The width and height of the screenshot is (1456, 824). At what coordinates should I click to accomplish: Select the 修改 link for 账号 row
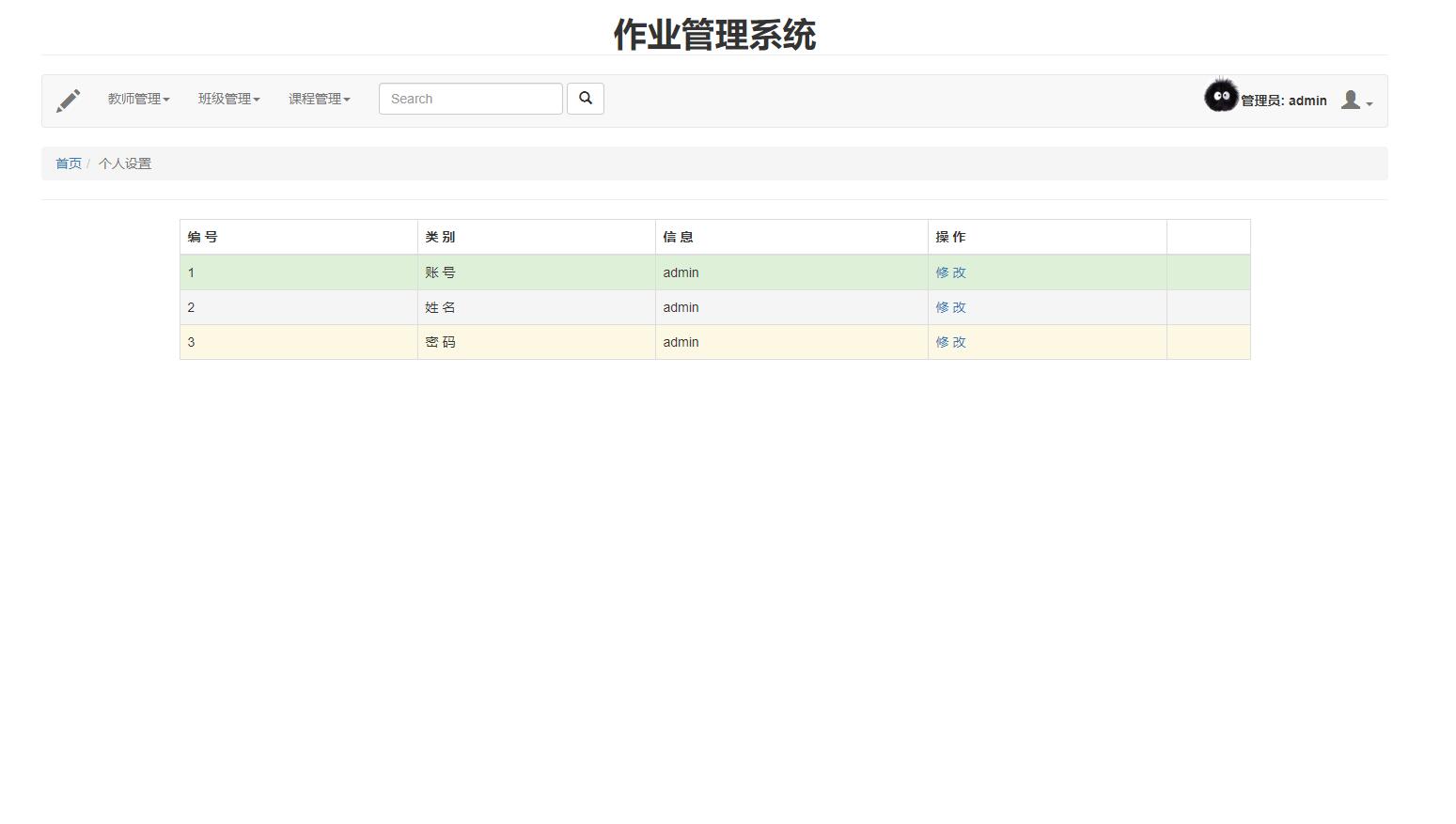pos(950,272)
